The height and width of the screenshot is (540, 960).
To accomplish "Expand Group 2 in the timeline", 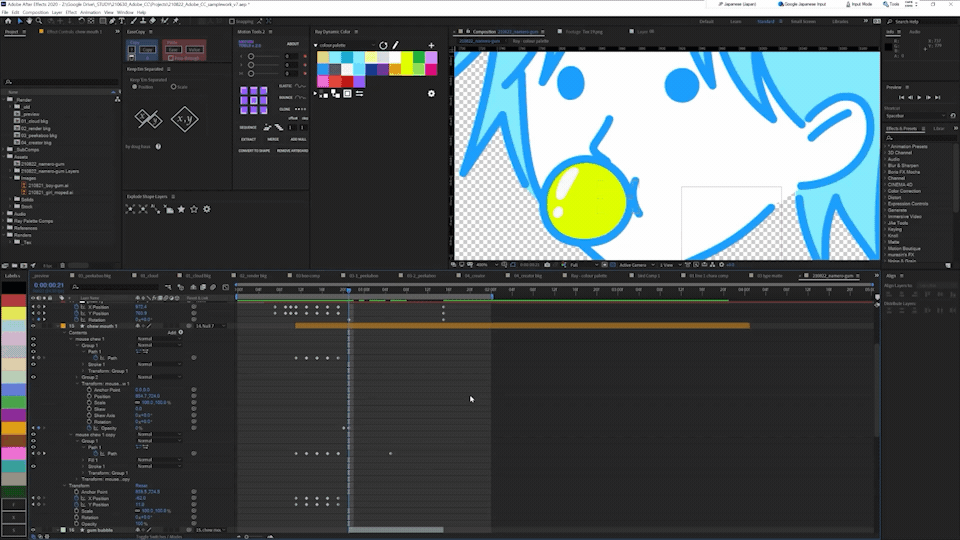I will (x=78, y=377).
